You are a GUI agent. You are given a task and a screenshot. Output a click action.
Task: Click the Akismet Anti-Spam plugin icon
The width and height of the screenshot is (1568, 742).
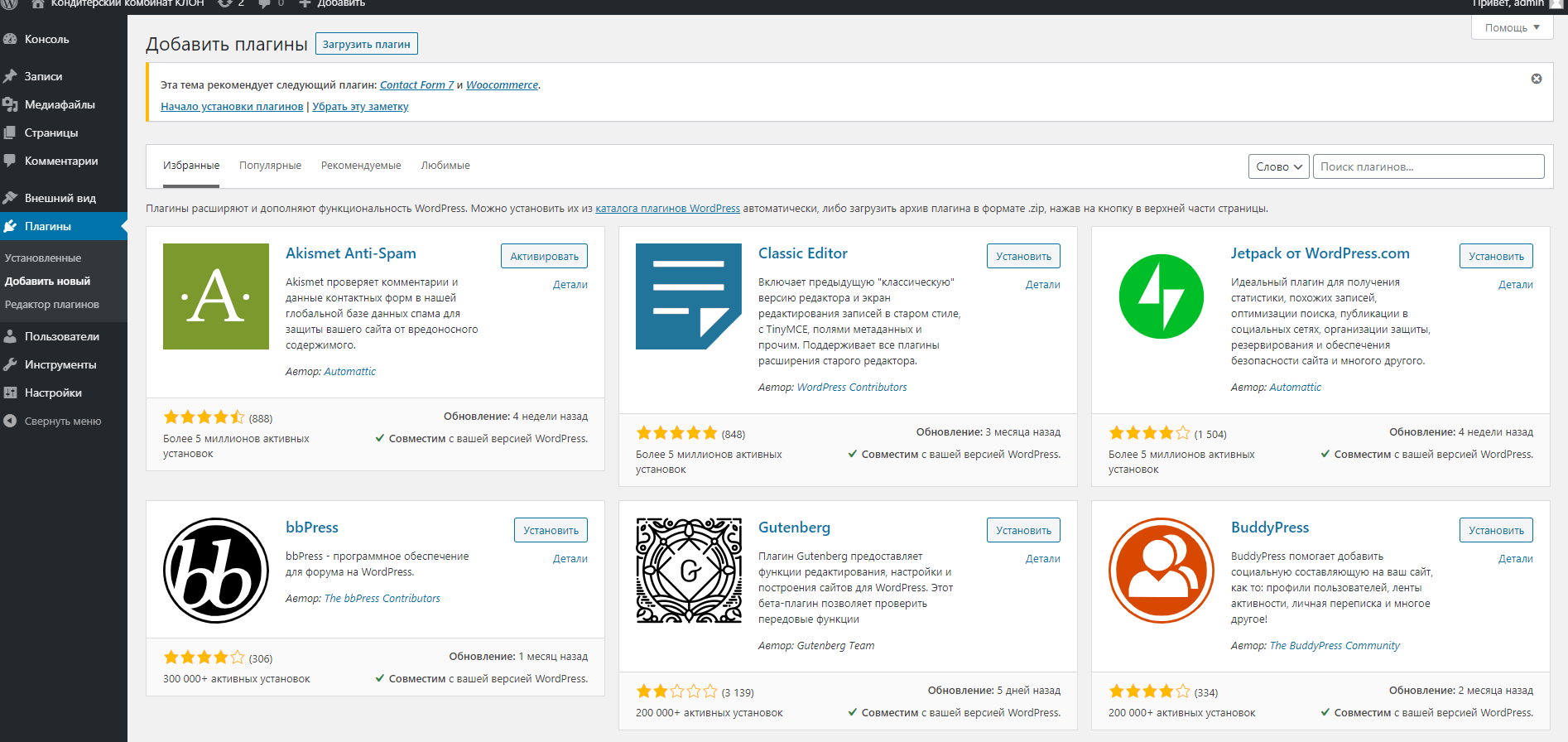click(216, 296)
